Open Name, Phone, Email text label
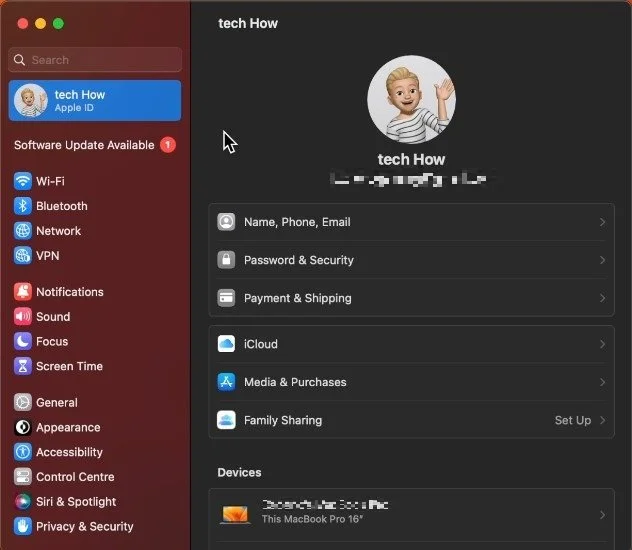Image resolution: width=632 pixels, height=550 pixels. (x=297, y=222)
